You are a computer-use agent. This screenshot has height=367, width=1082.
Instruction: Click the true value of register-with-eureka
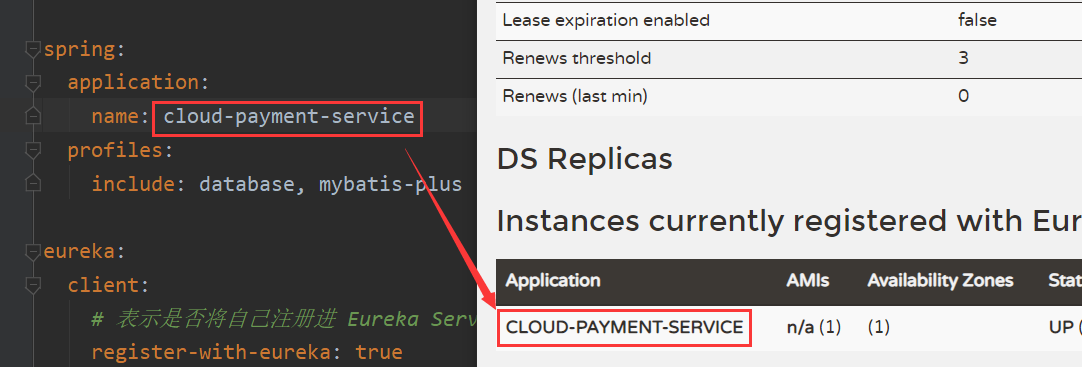pos(379,353)
